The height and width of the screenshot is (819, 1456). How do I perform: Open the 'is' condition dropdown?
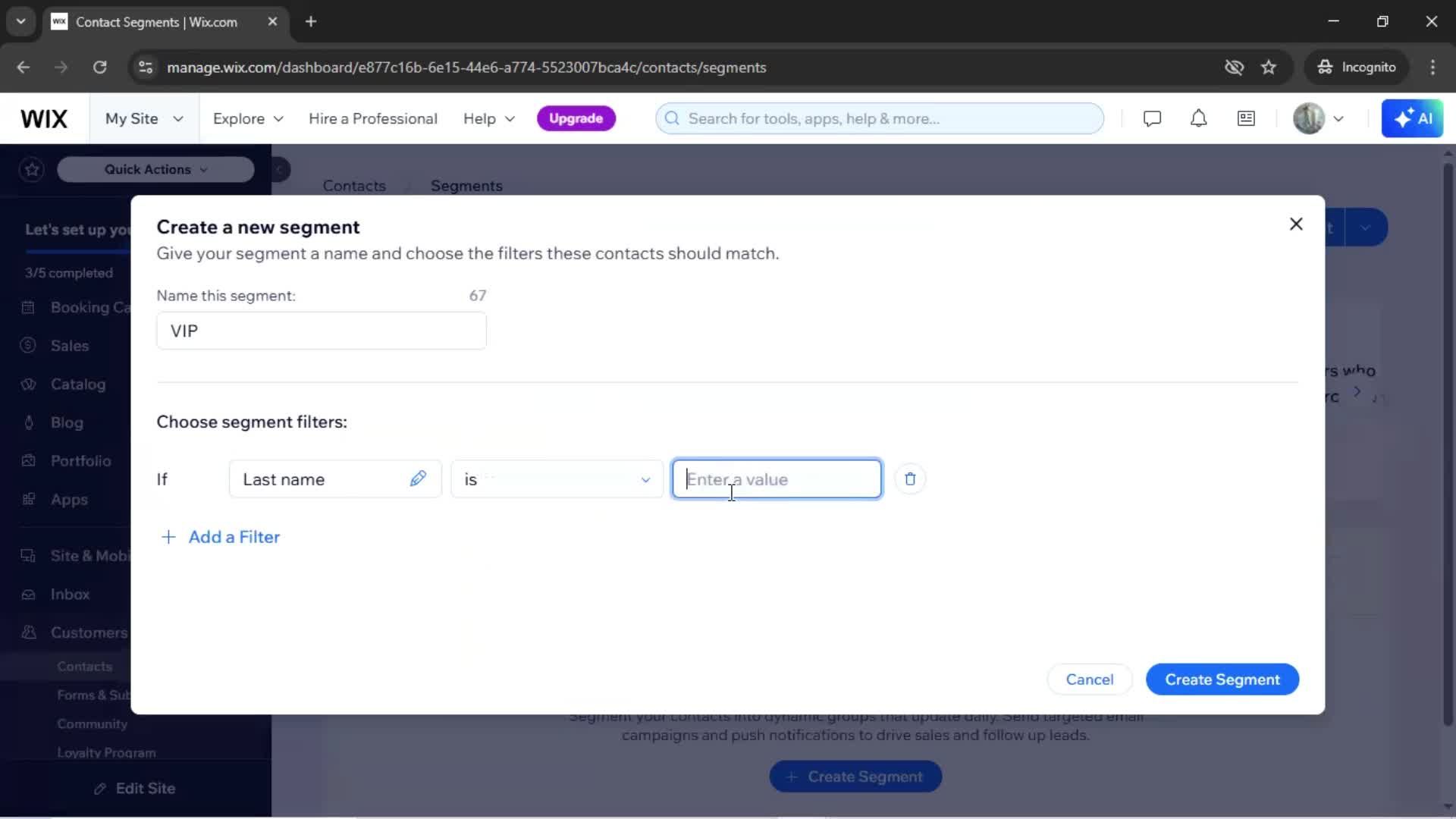[557, 479]
